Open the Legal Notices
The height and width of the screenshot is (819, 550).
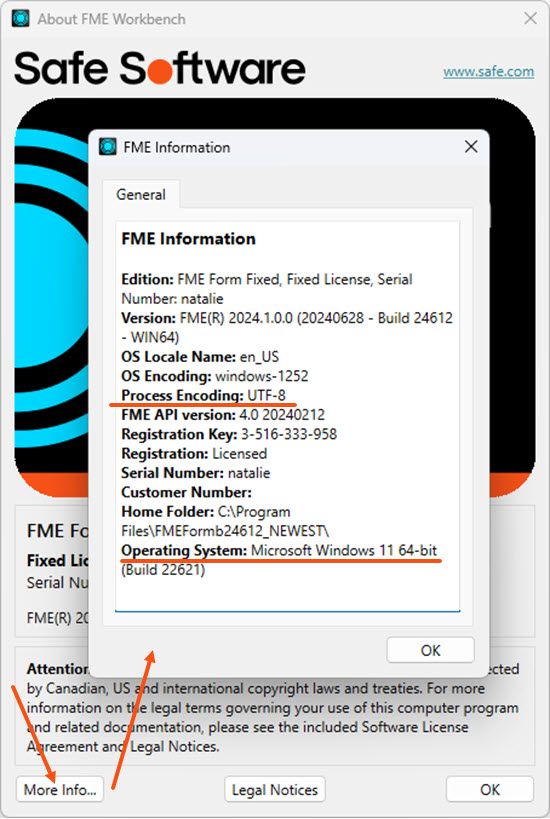275,790
